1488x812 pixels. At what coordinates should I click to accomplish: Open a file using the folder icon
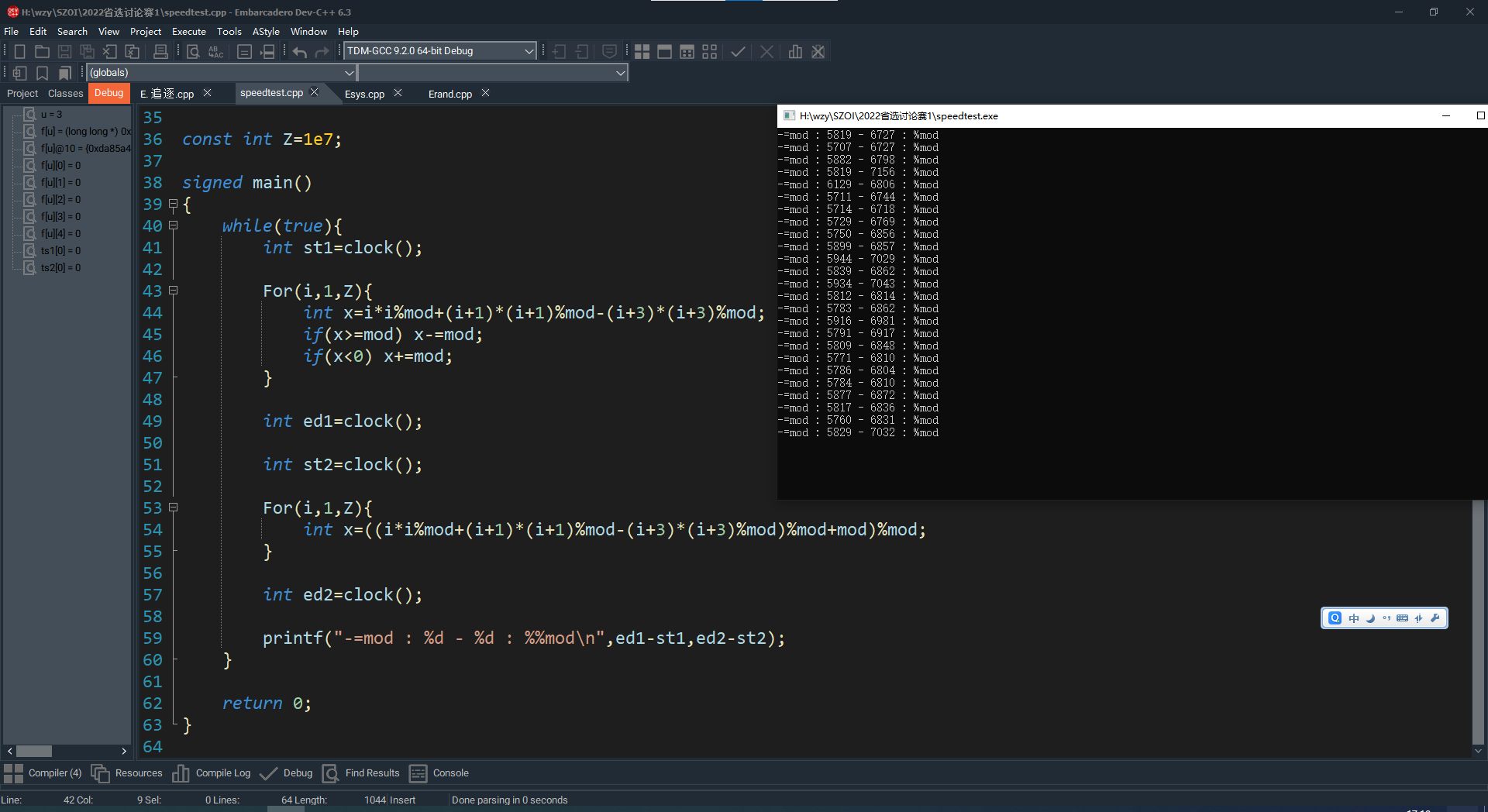(x=43, y=51)
